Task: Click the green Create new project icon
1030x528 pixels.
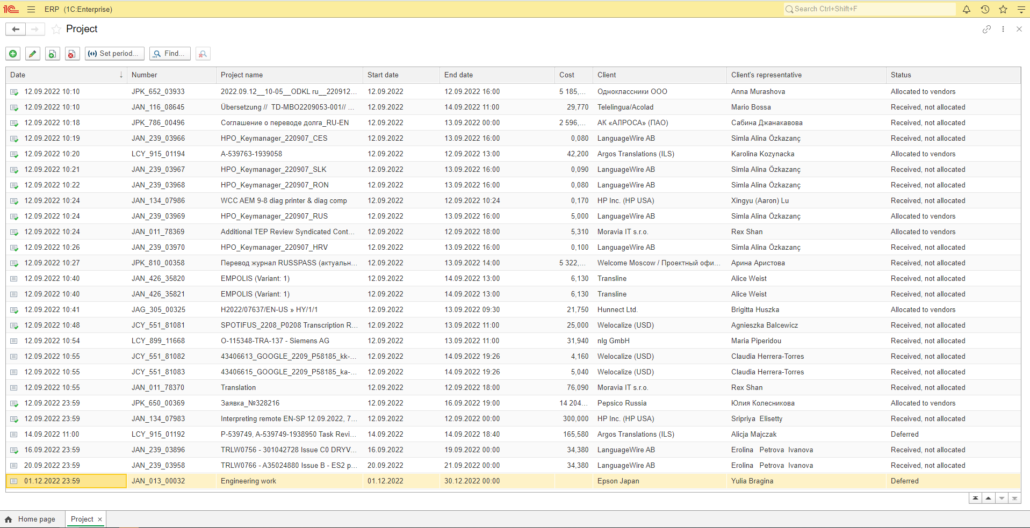Action: coord(13,53)
